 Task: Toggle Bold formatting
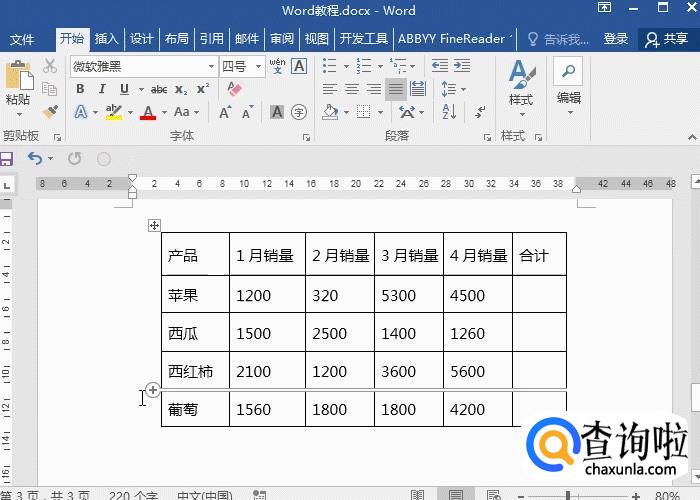coord(79,89)
